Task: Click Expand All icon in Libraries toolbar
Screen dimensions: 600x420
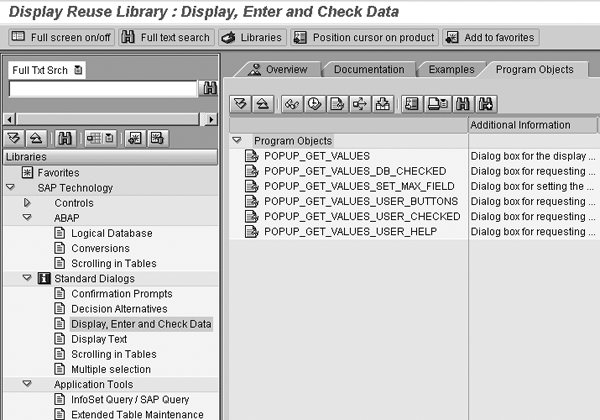Action: 14,138
